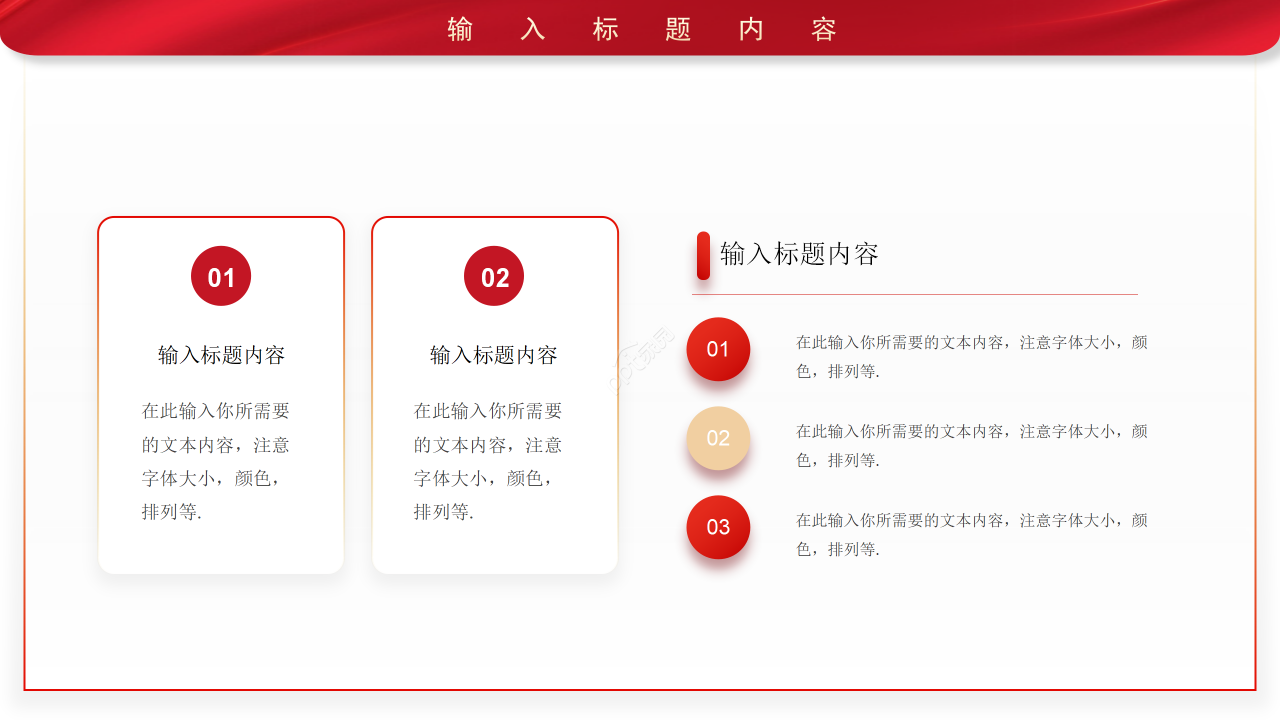
Task: Select the beige 02 circle in numbered list
Action: [718, 438]
